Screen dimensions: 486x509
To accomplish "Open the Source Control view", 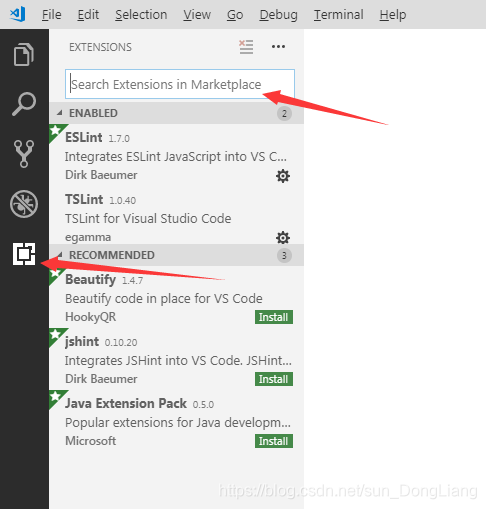I will click(24, 153).
